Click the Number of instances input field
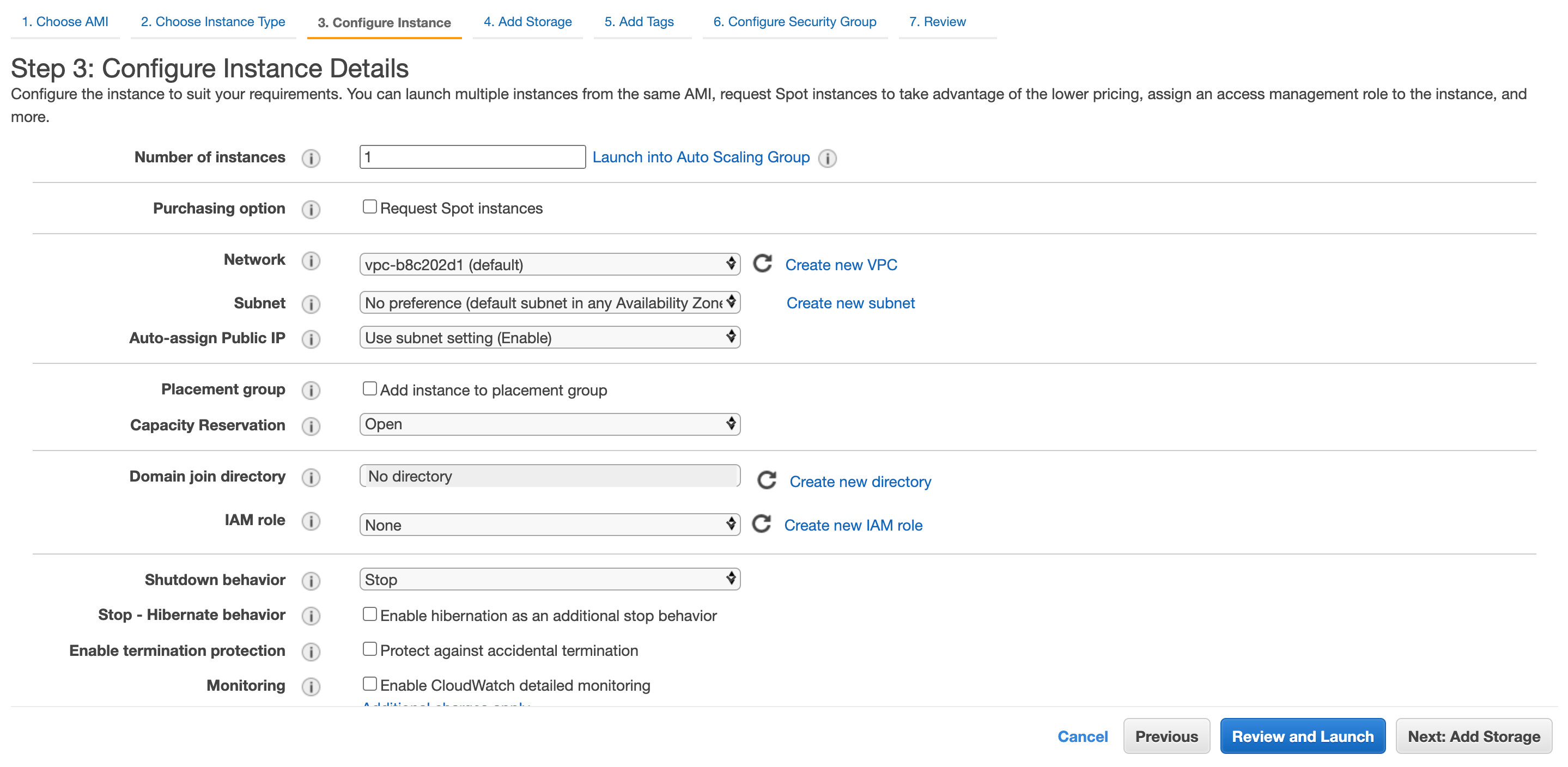This screenshot has height=767, width=1568. click(x=472, y=157)
